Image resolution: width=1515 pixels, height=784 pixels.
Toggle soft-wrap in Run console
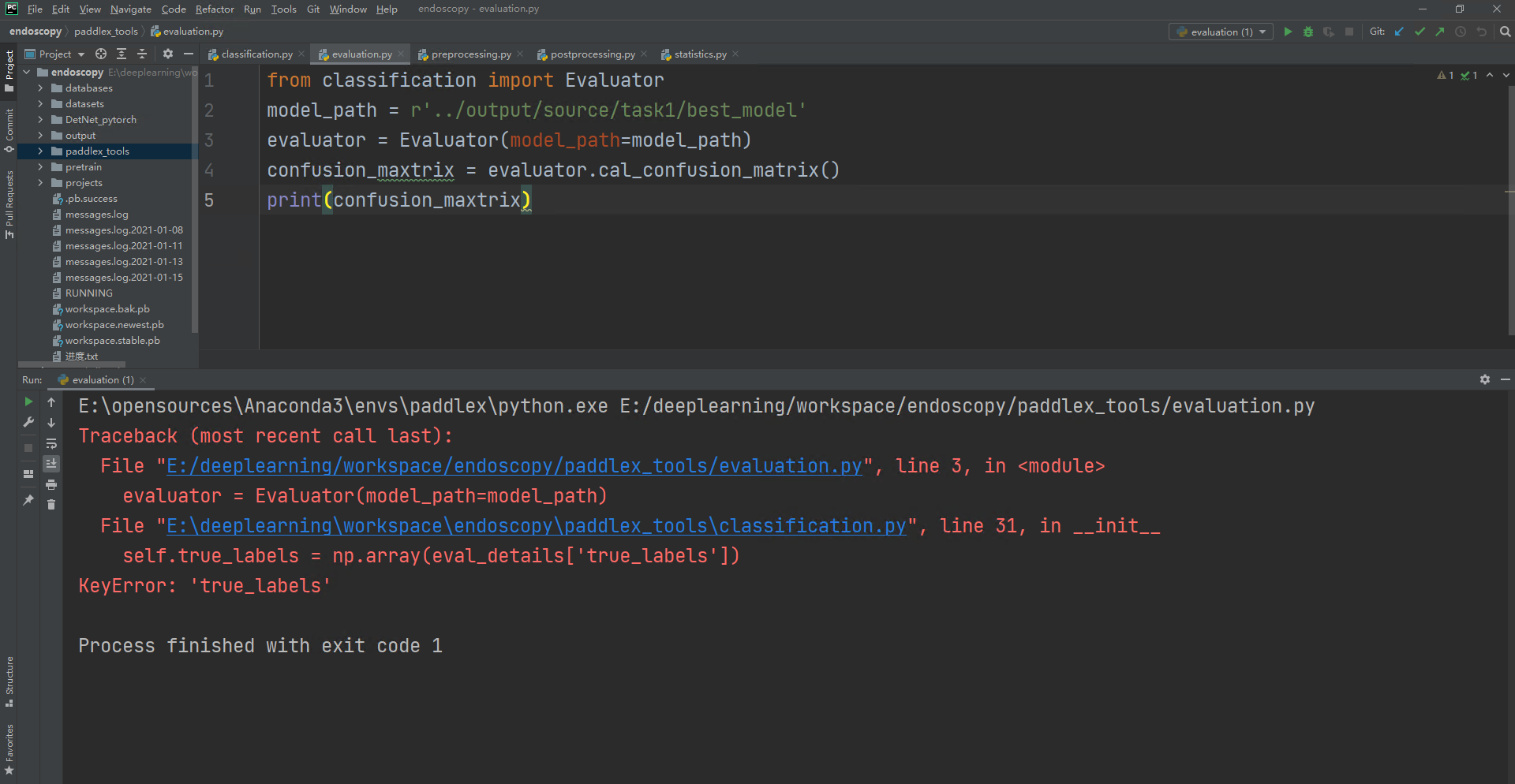click(x=51, y=443)
